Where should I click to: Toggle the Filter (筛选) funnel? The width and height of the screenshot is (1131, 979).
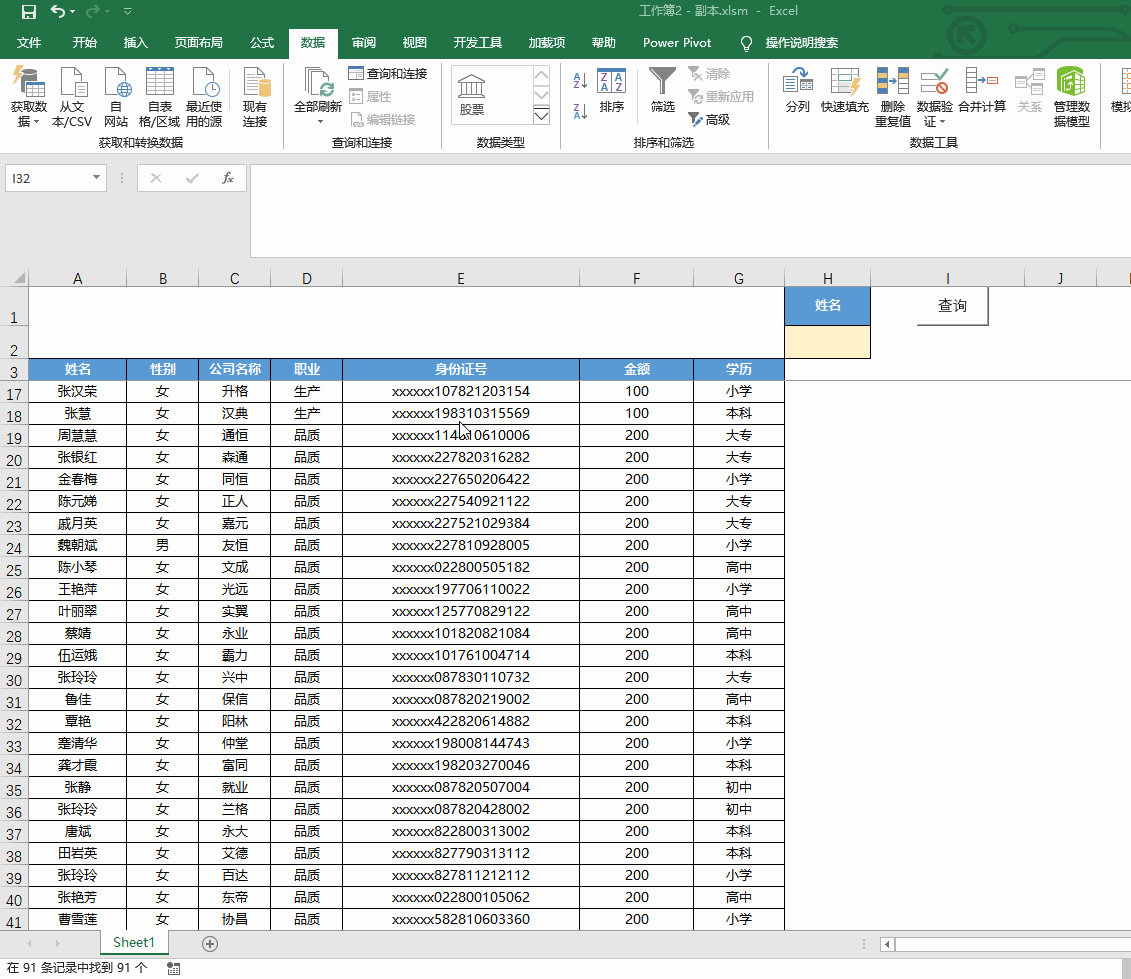[x=662, y=91]
